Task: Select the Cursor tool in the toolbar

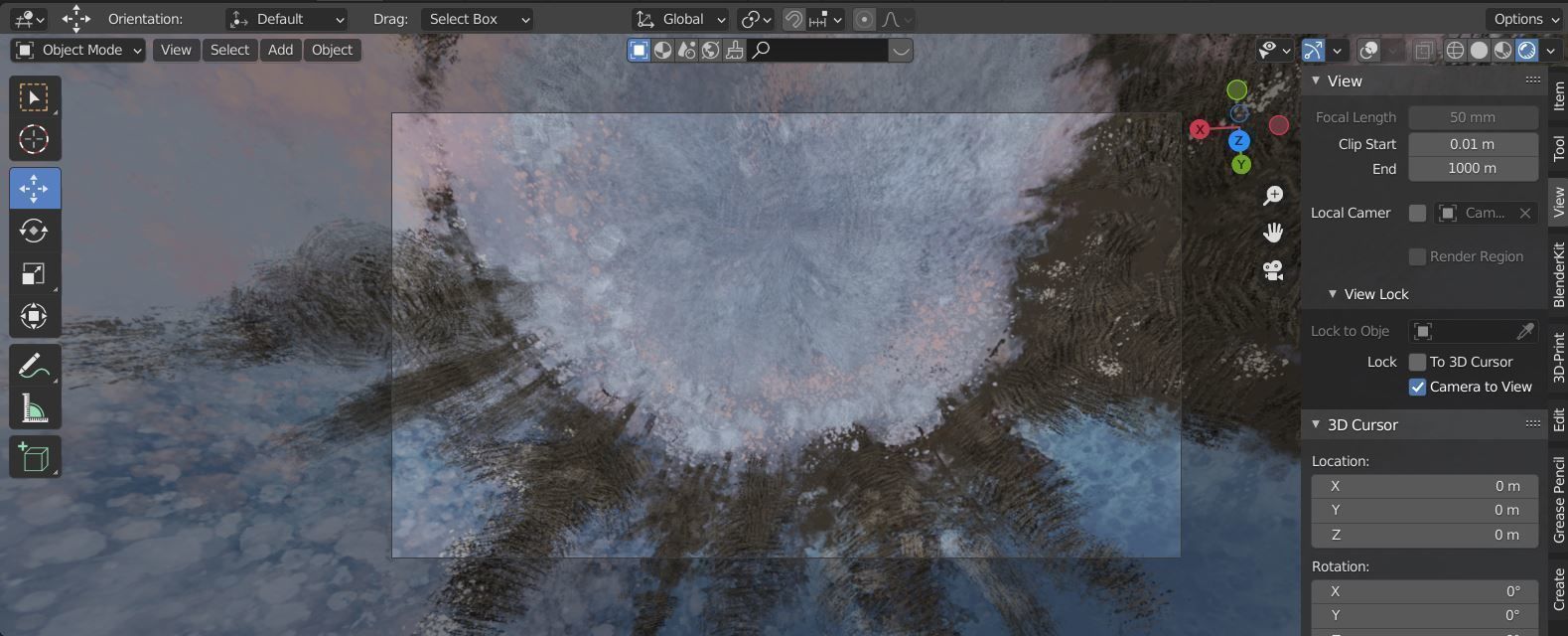Action: click(x=34, y=140)
